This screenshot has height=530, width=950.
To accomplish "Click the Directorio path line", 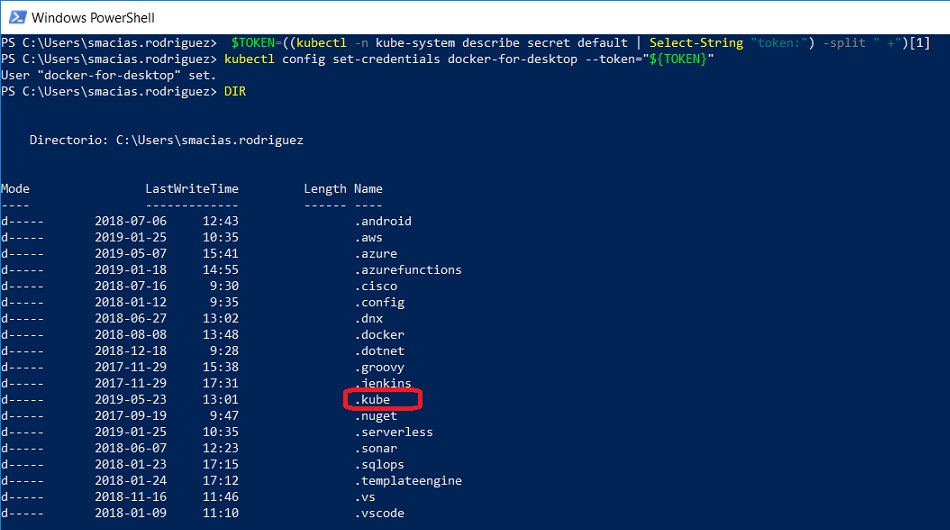I will (167, 140).
